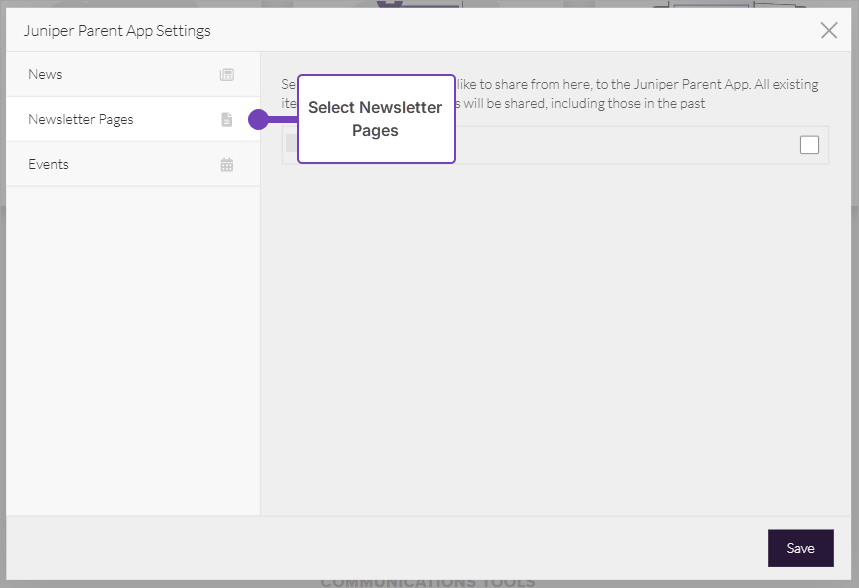Image resolution: width=859 pixels, height=588 pixels.
Task: Open the News settings section
Action: point(45,75)
